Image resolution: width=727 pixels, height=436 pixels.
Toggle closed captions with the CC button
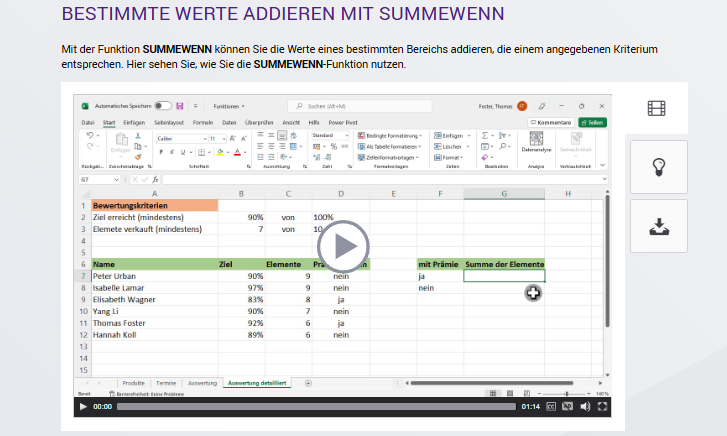pos(551,407)
